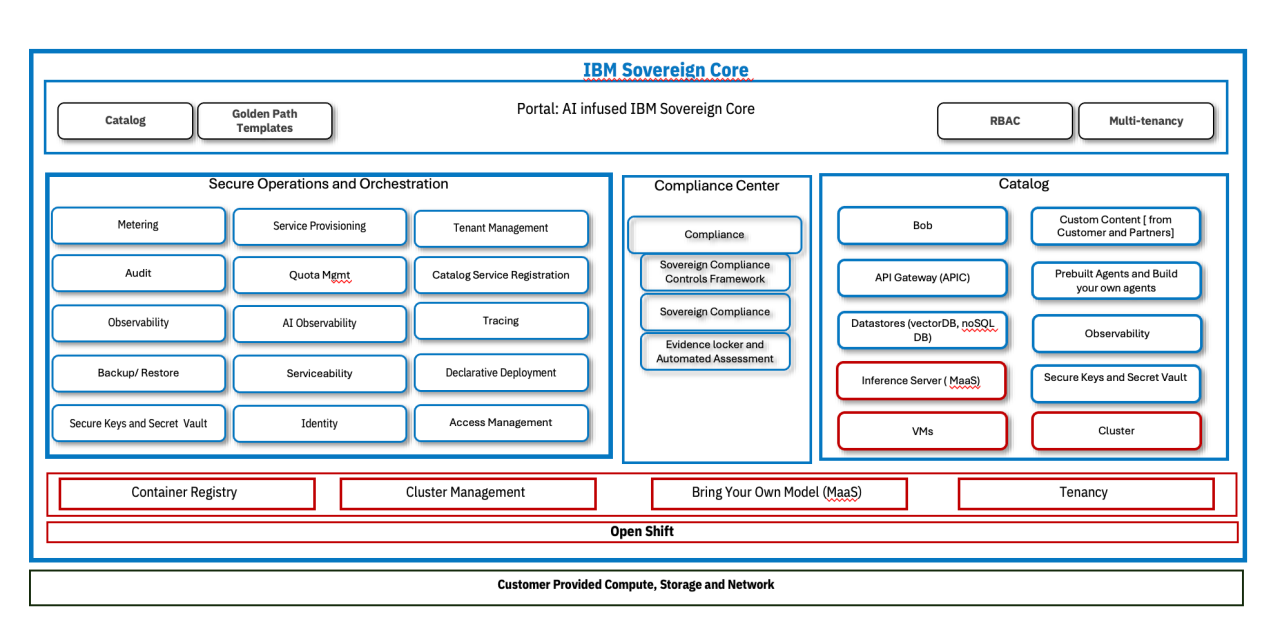Select the Inference Server (MaaS) box
The width and height of the screenshot is (1280, 641).
click(921, 381)
